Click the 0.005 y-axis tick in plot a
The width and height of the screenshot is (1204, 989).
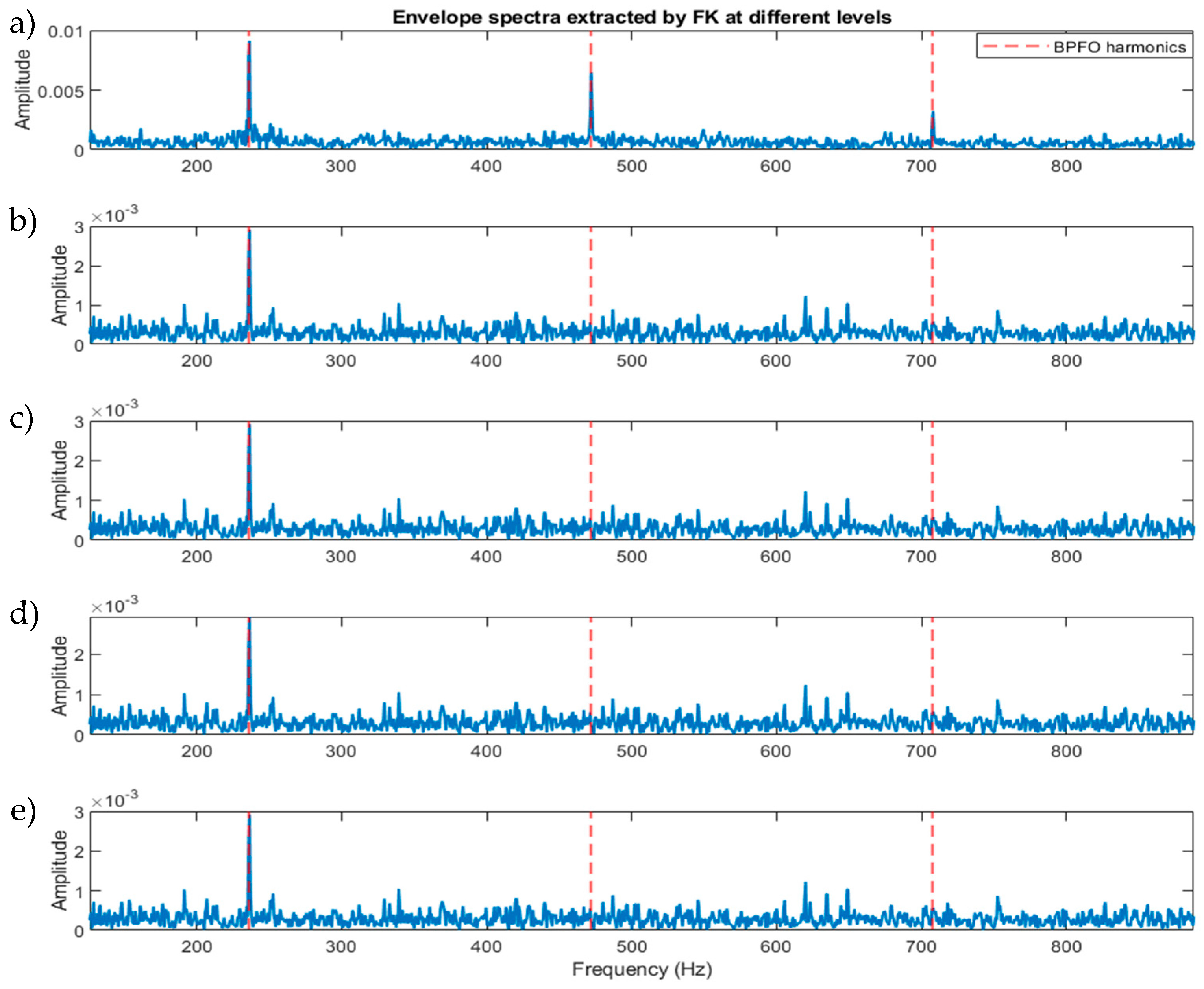(x=60, y=91)
